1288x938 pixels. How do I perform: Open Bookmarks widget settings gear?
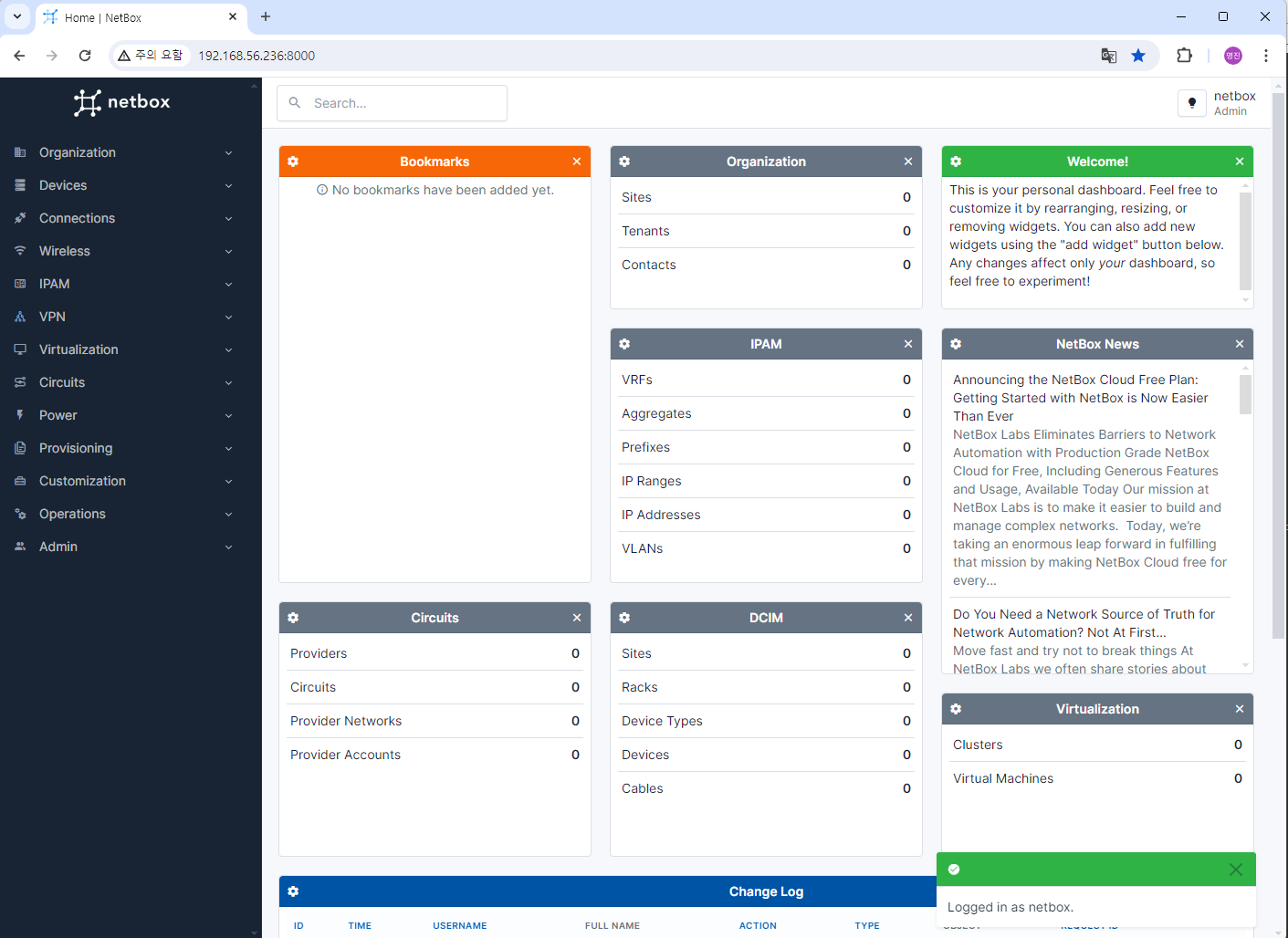(x=293, y=162)
